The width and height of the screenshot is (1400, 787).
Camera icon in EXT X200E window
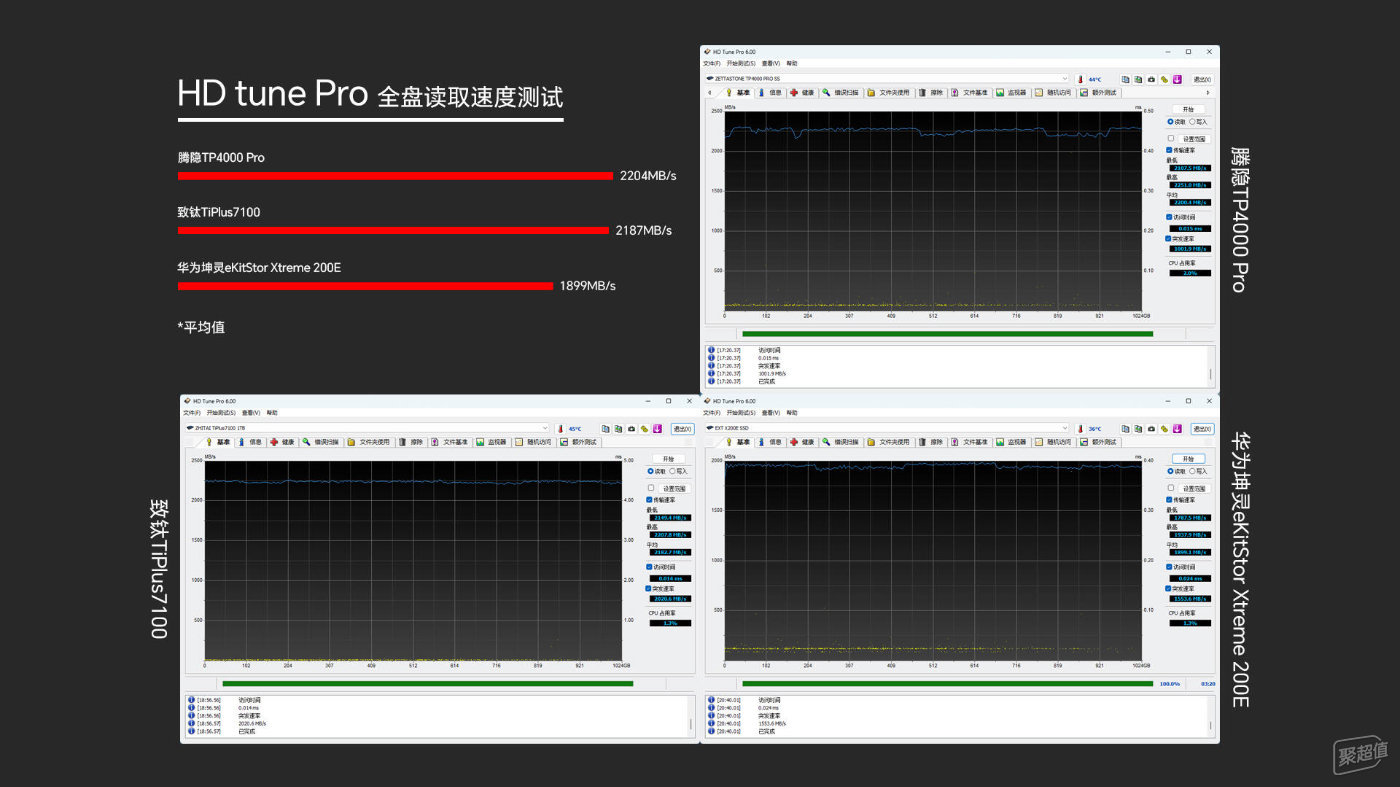[1151, 429]
